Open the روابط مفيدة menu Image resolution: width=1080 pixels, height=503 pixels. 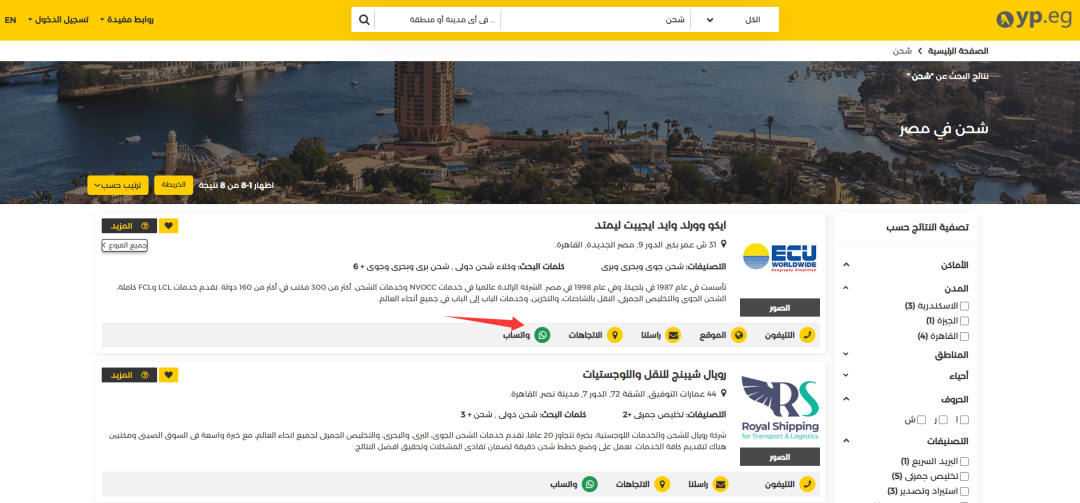pyautogui.click(x=127, y=19)
